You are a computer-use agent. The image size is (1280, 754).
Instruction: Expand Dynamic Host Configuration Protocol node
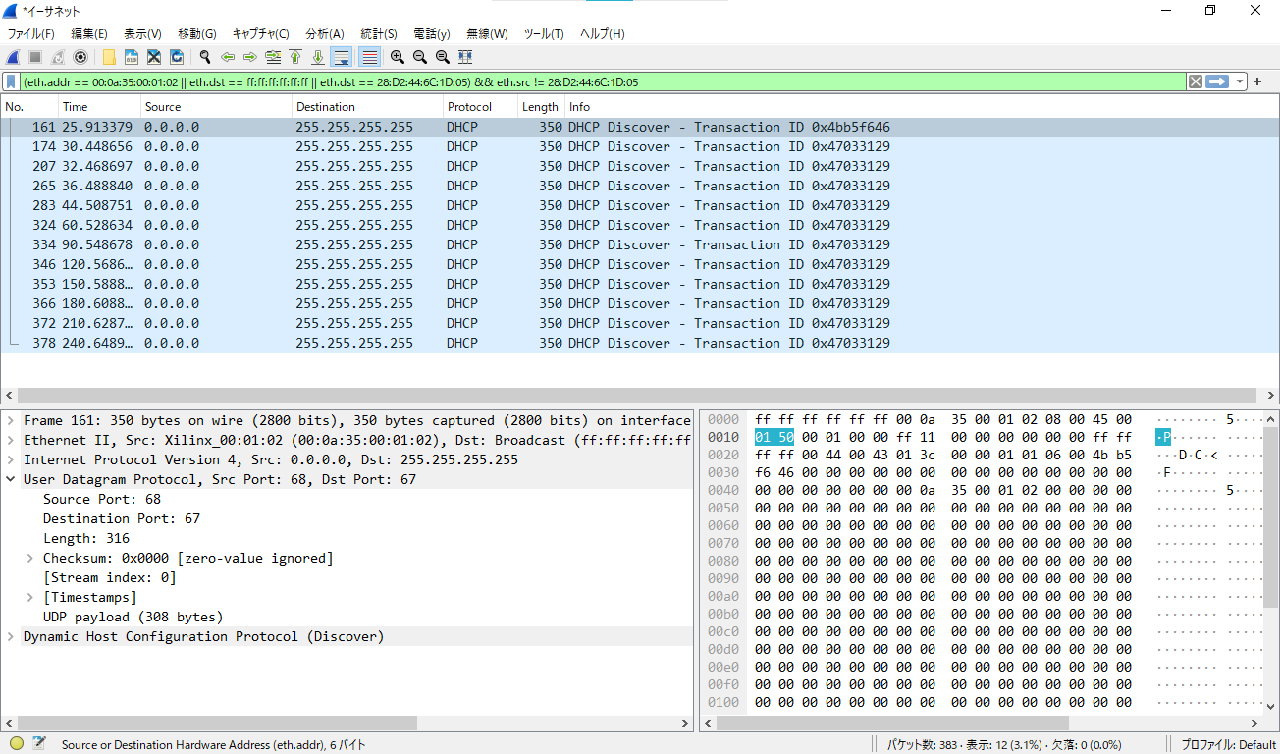point(11,636)
